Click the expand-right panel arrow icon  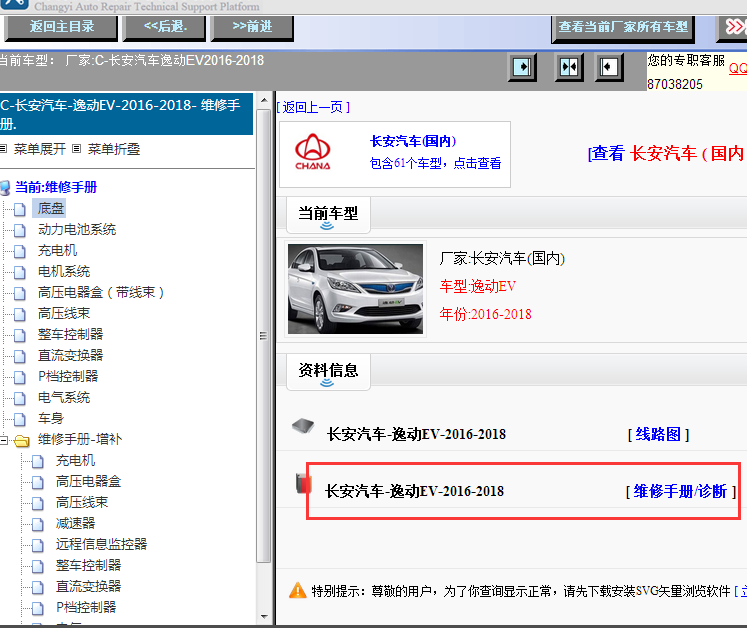coord(522,67)
